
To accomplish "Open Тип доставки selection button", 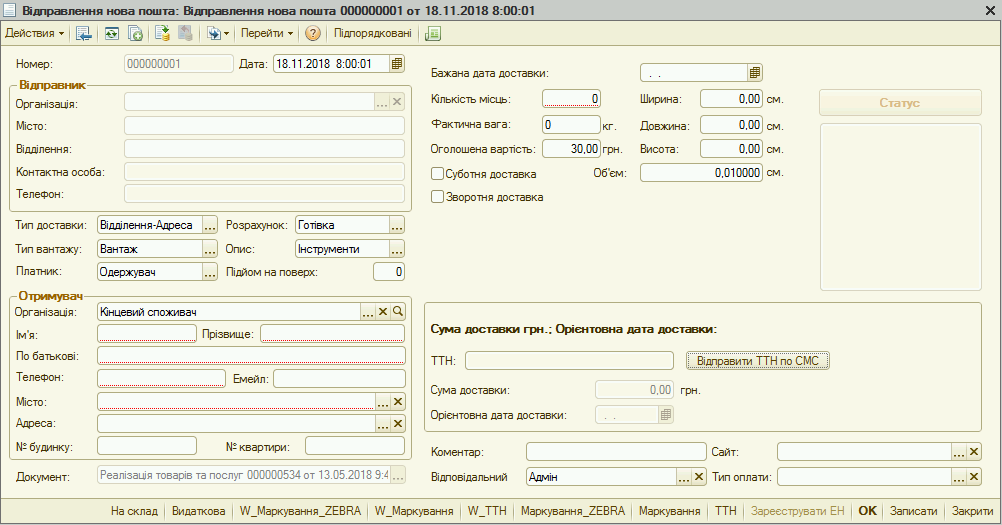I will [x=210, y=225].
